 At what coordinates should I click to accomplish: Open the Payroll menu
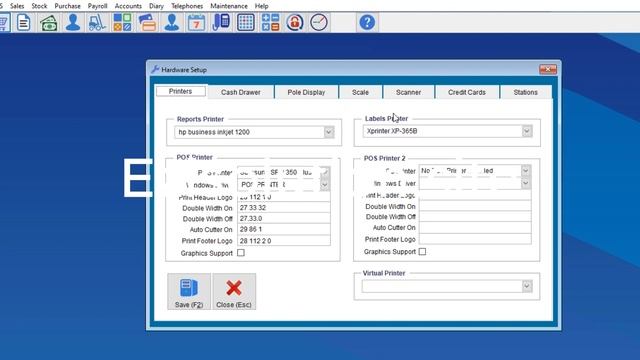click(97, 6)
